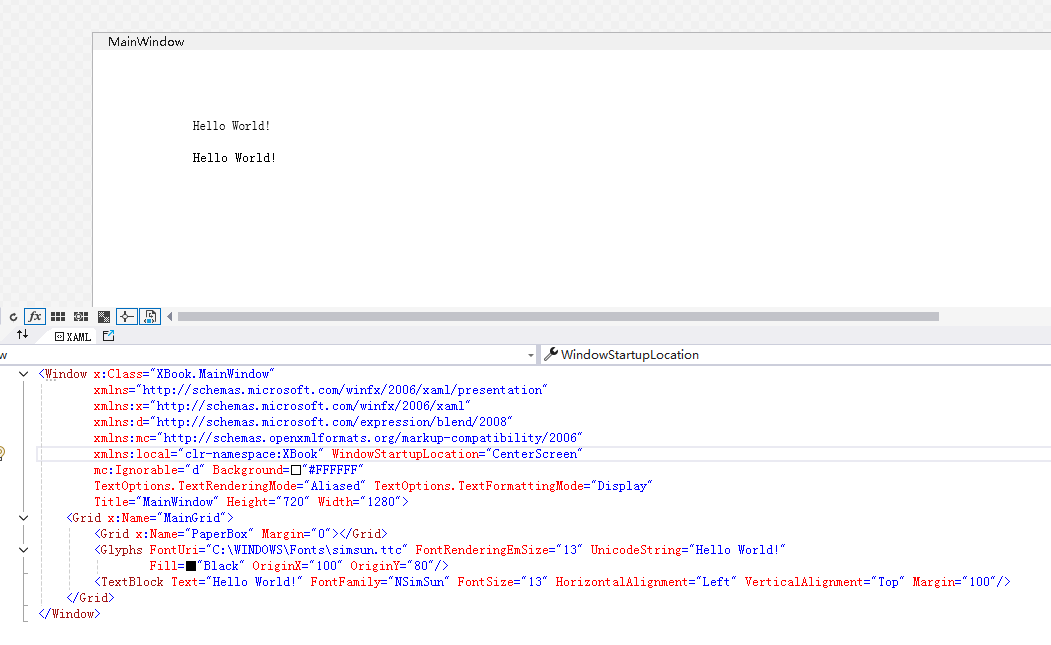Click the xmlns presentation namespace URL
1051x645 pixels.
pos(341,390)
